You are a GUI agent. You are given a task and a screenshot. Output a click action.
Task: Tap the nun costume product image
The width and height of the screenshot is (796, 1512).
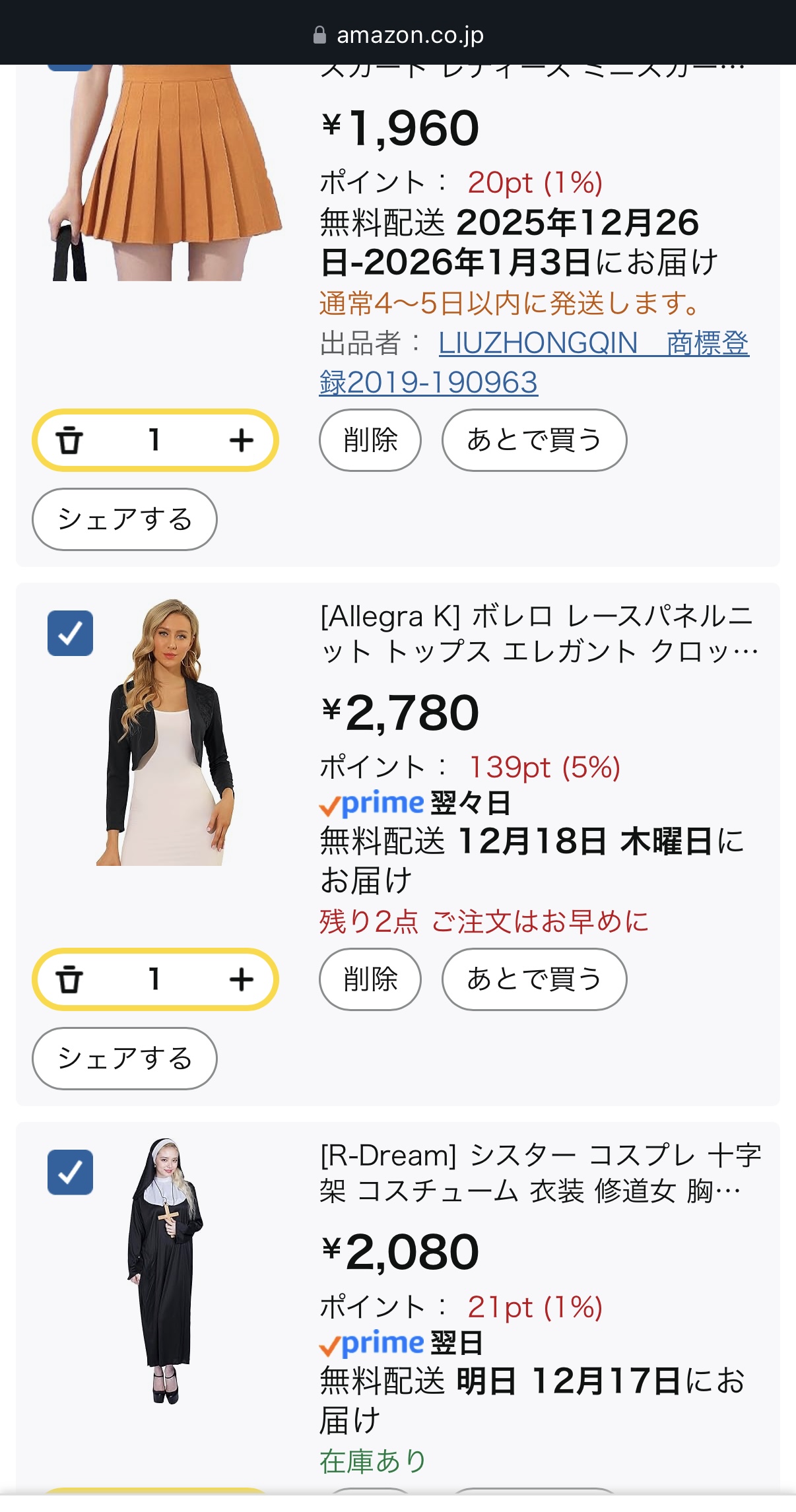[165, 1270]
